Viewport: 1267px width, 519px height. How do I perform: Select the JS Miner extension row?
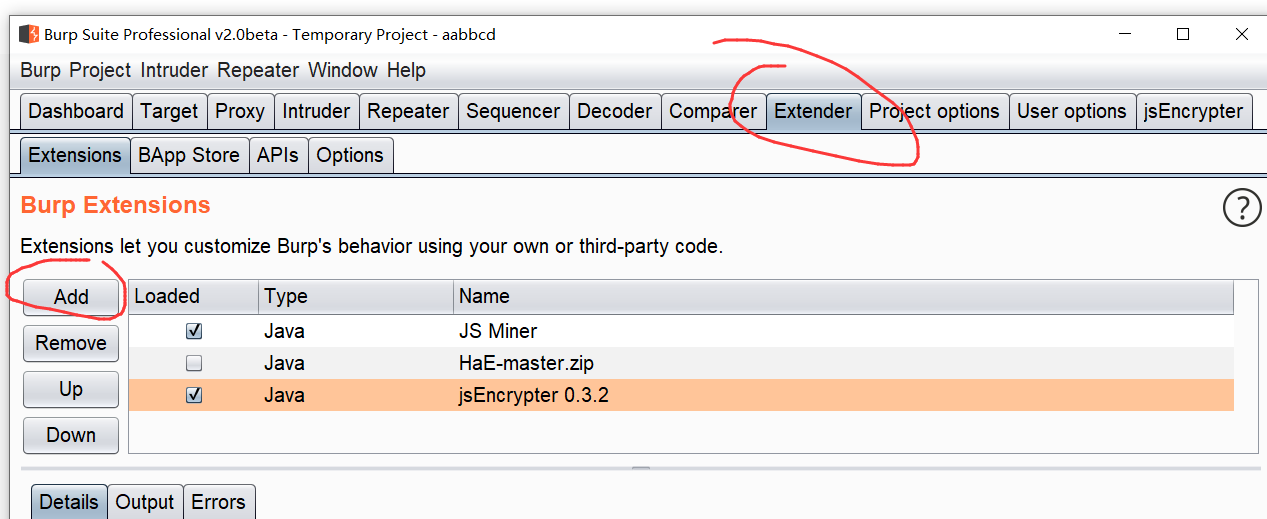pos(681,331)
